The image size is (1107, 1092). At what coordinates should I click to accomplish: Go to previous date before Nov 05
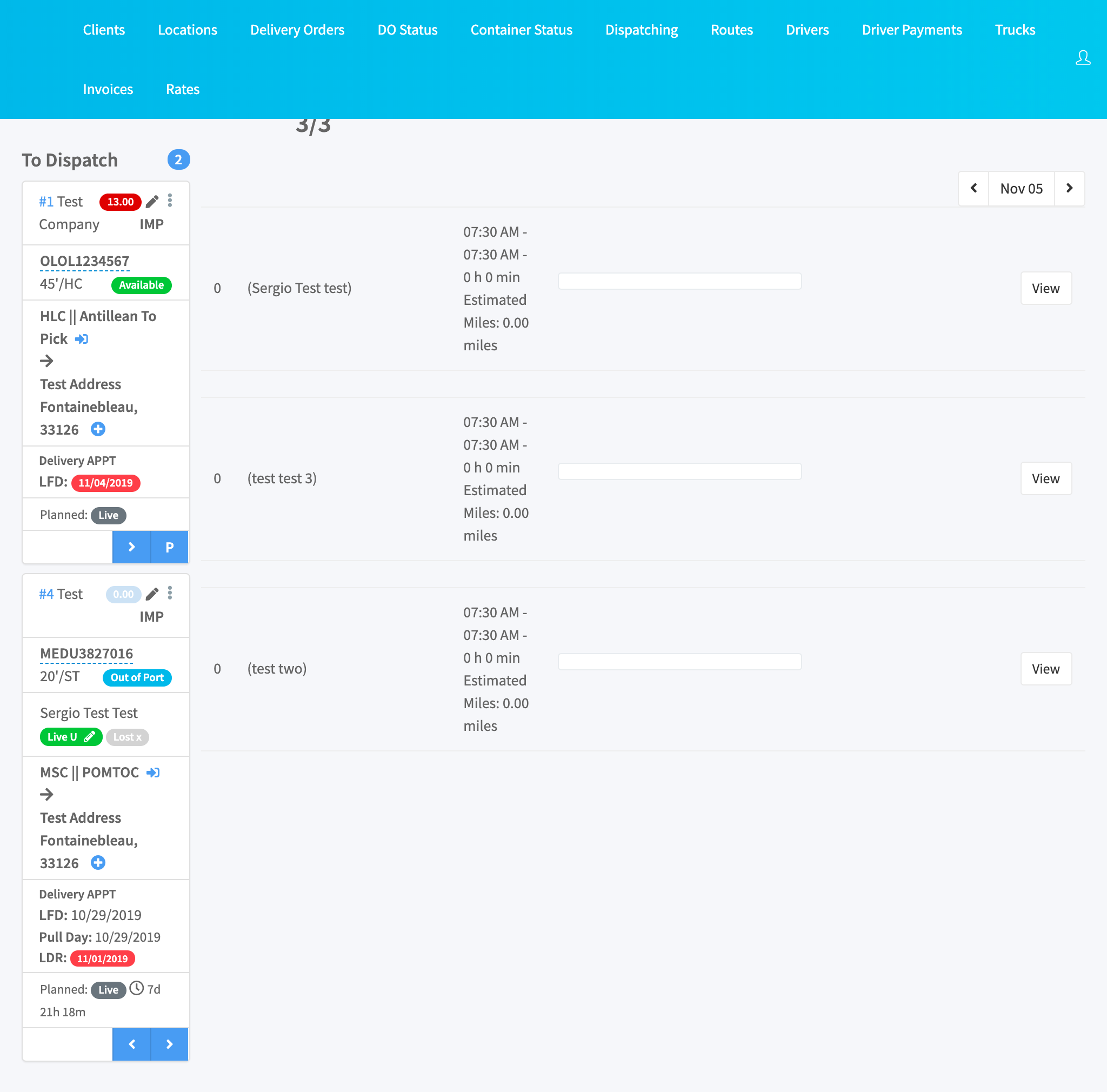pyautogui.click(x=973, y=189)
